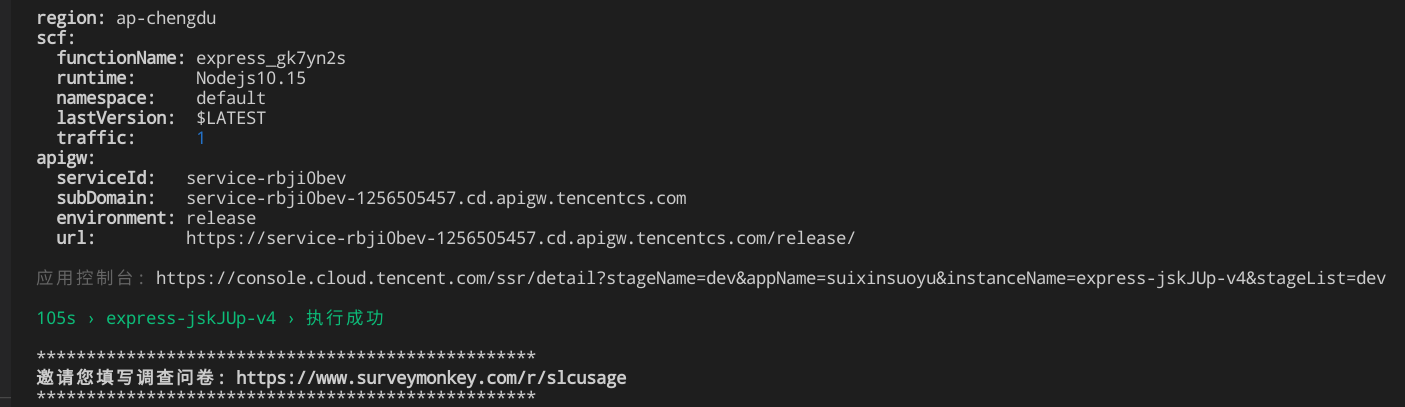Viewport: 1405px width, 407px height.
Task: Click the runtime value Nodejs10.15
Action: point(251,78)
